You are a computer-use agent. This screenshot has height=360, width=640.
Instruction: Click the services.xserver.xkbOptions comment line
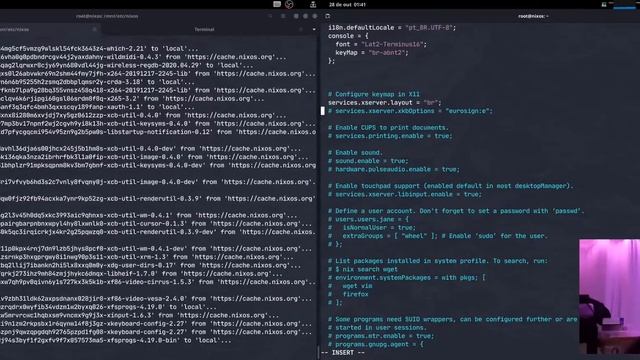pos(410,111)
